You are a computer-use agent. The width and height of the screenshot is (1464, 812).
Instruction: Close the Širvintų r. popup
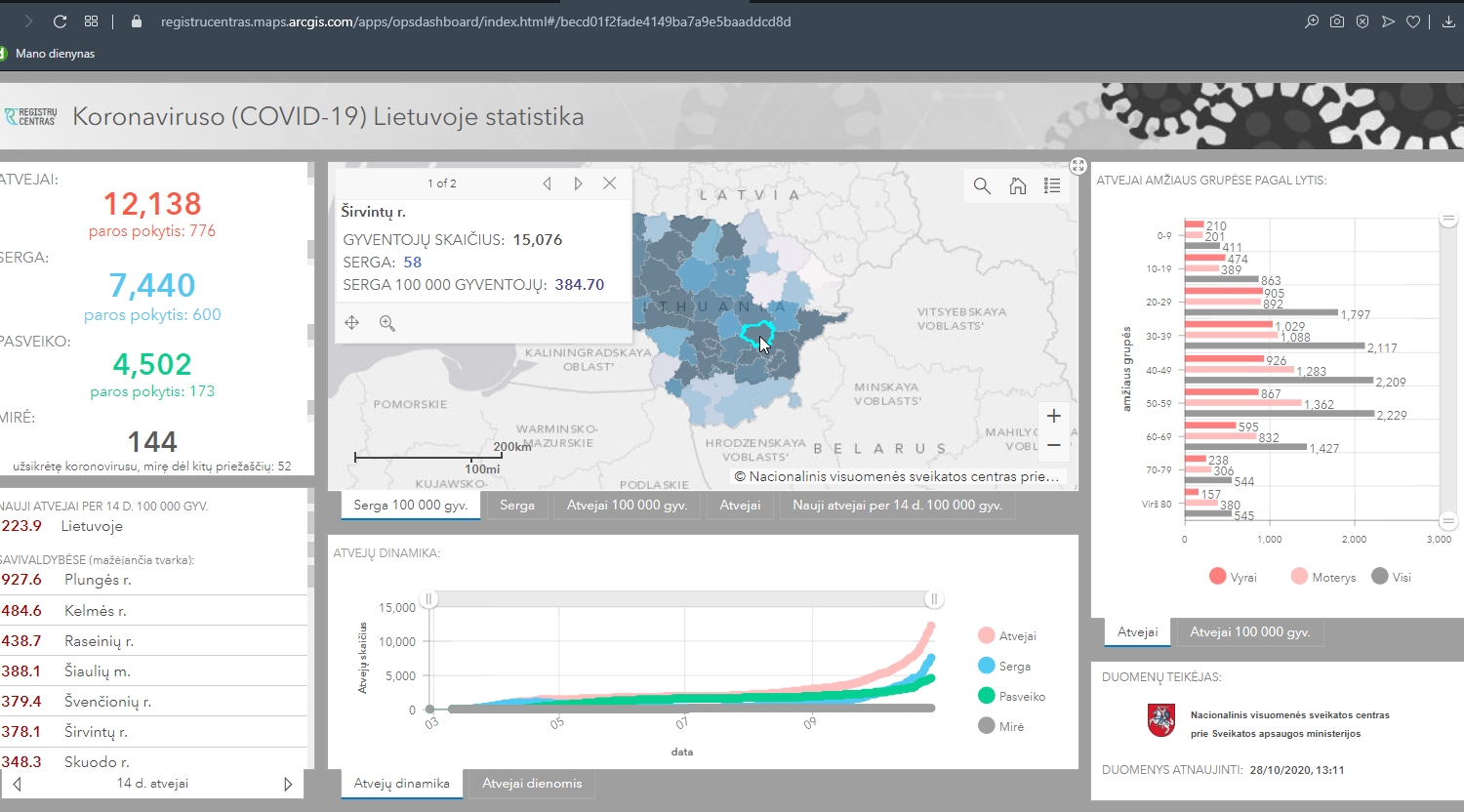coord(609,183)
